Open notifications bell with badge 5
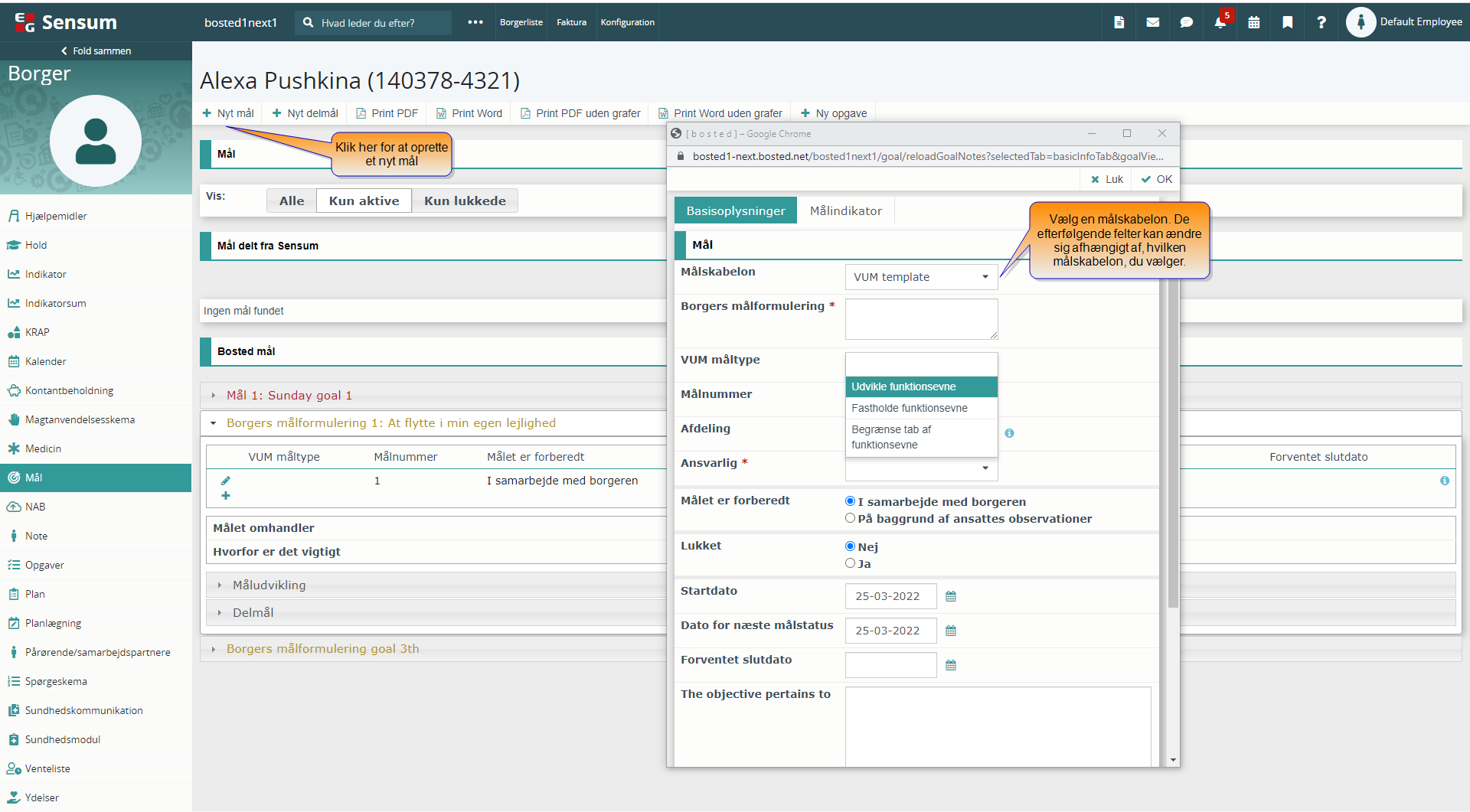This screenshot has height=812, width=1470. (1220, 22)
